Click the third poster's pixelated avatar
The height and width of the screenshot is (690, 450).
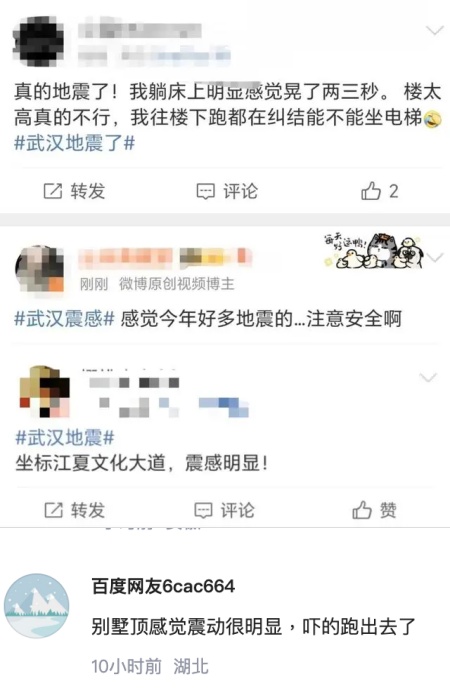(x=45, y=392)
